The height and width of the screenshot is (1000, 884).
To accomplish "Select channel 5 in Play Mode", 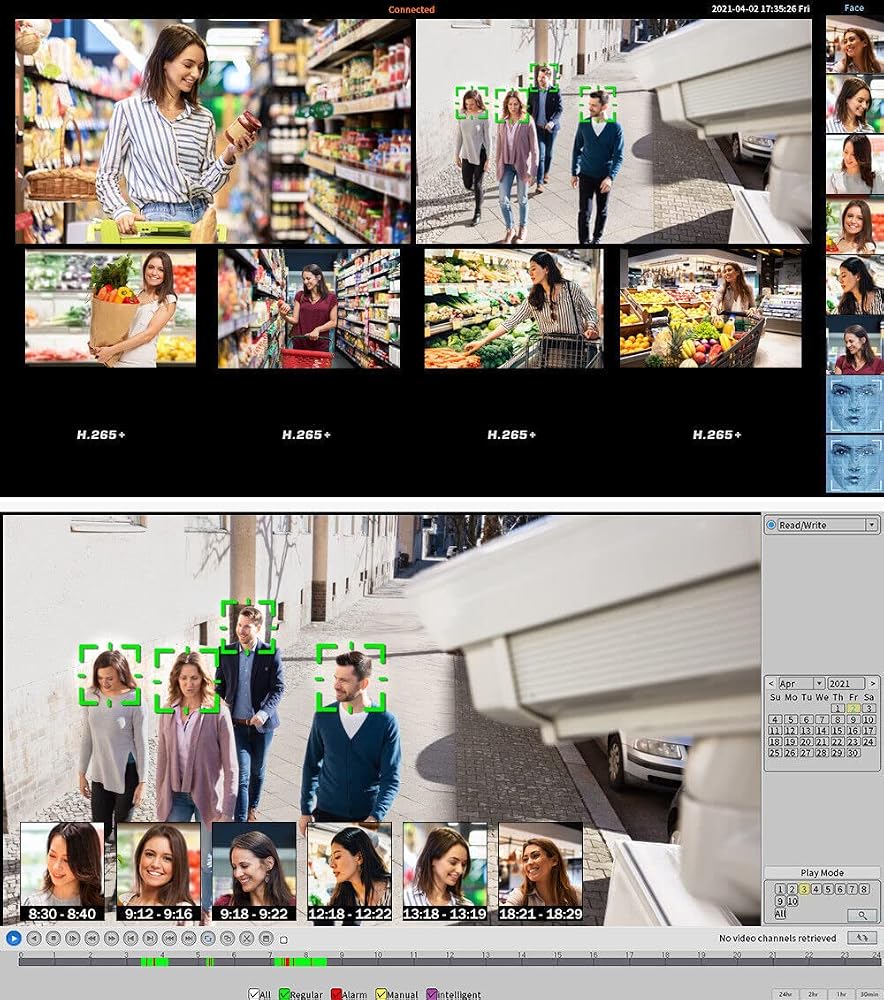I will 828,889.
